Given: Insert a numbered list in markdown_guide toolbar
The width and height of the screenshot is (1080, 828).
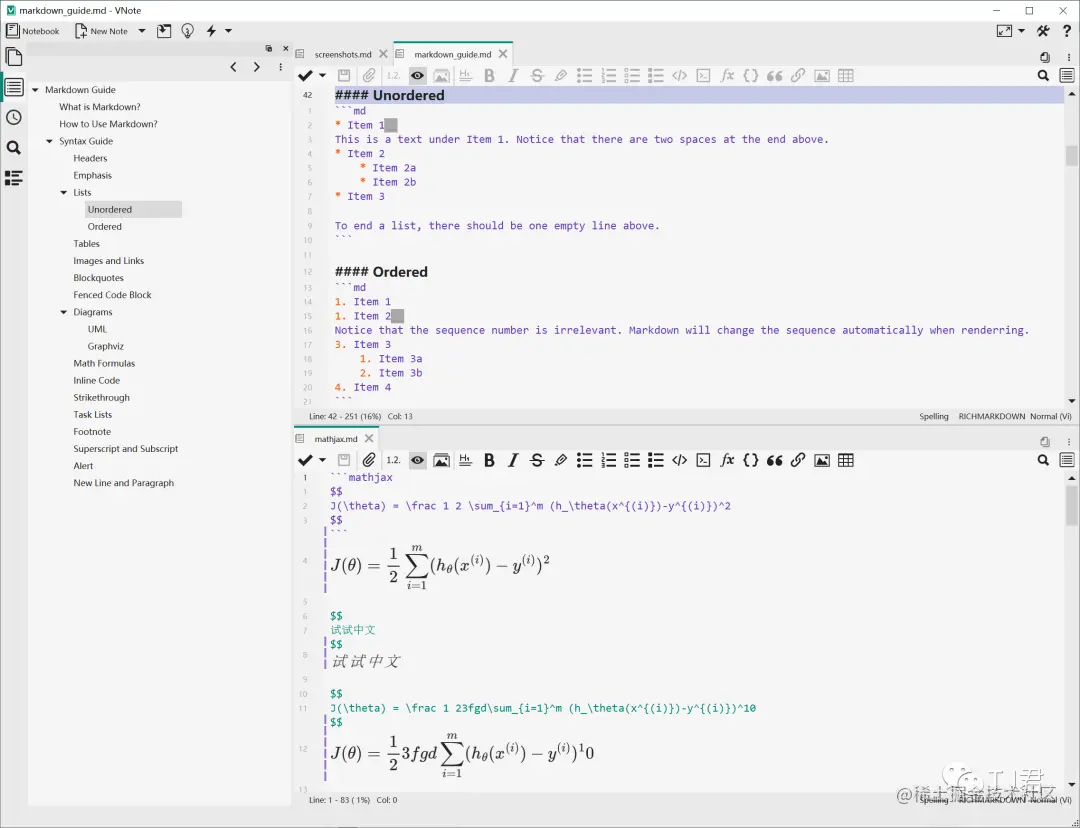Looking at the screenshot, I should [x=608, y=76].
